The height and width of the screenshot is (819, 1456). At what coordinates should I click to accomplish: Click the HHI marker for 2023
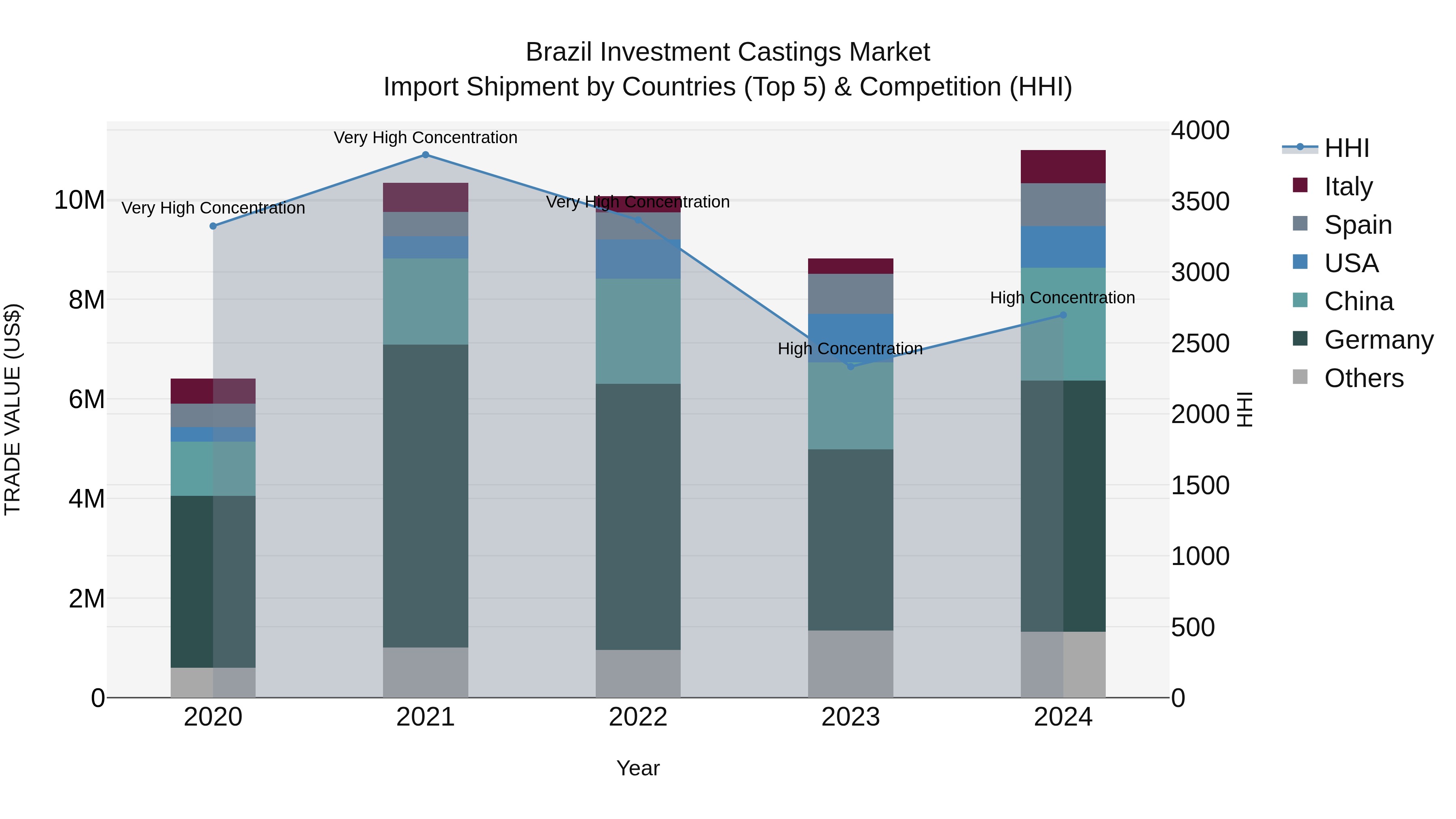(x=851, y=366)
